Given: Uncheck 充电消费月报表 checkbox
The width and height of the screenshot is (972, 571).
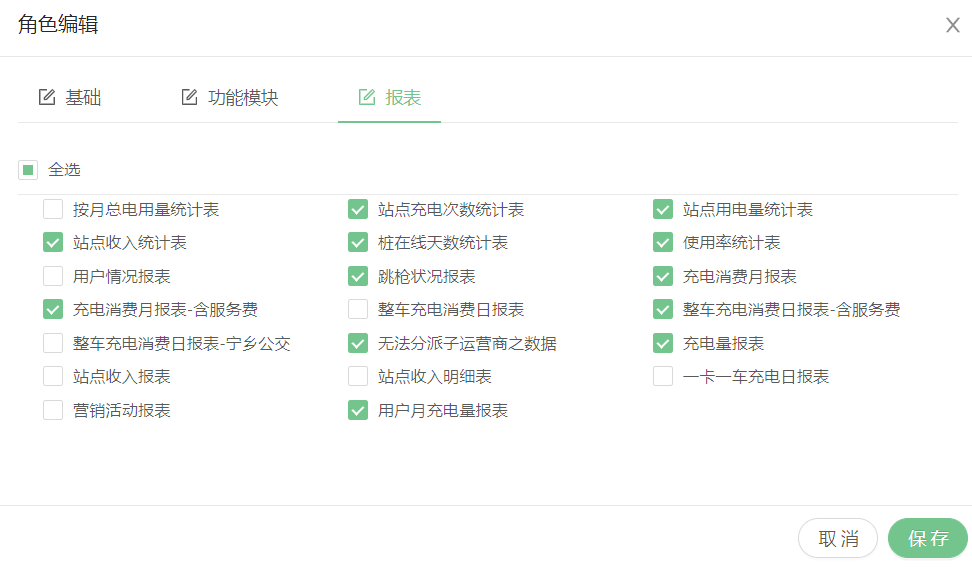Looking at the screenshot, I should click(x=663, y=276).
